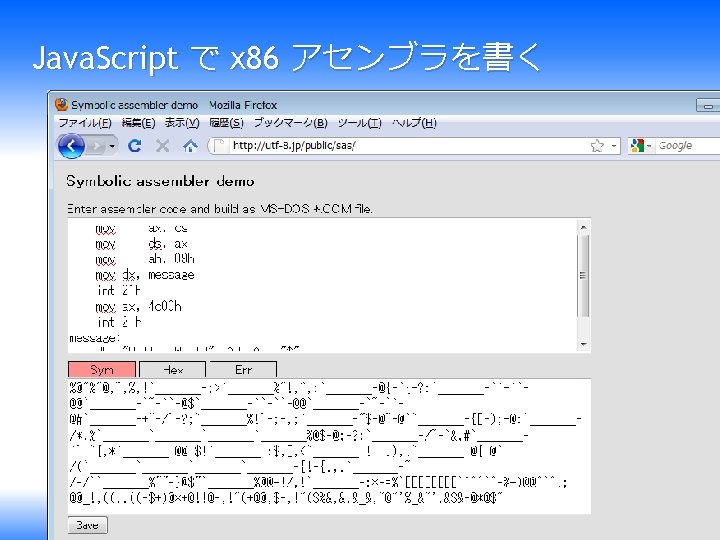Click the 'mov ax, 4c00h' code line
This screenshot has height=540, width=720.
pyautogui.click(x=139, y=306)
